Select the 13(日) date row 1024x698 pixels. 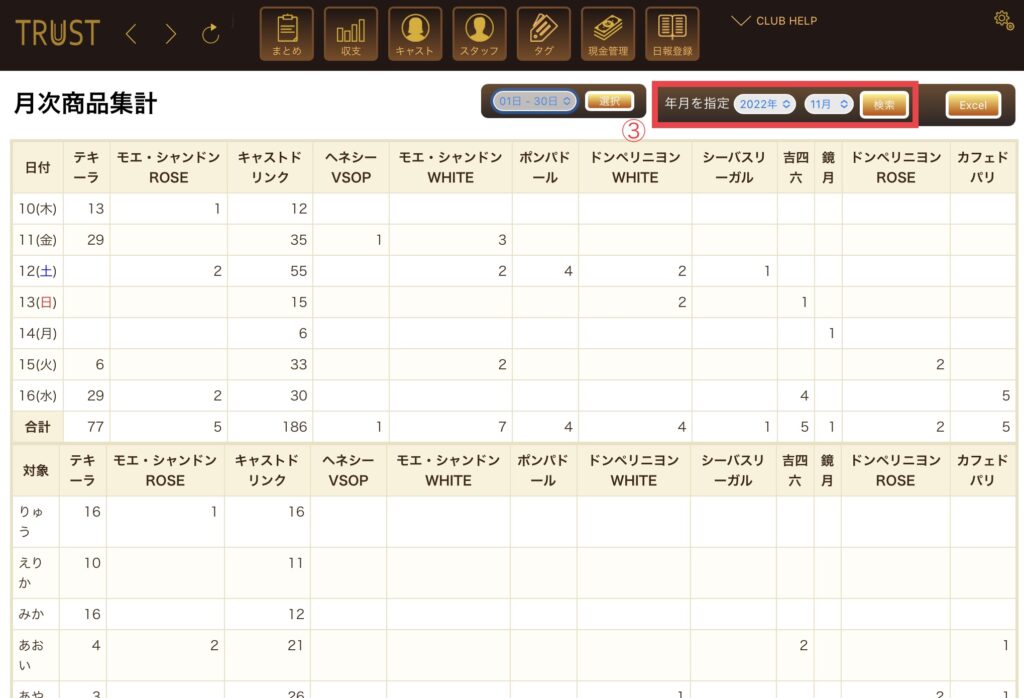coord(513,302)
